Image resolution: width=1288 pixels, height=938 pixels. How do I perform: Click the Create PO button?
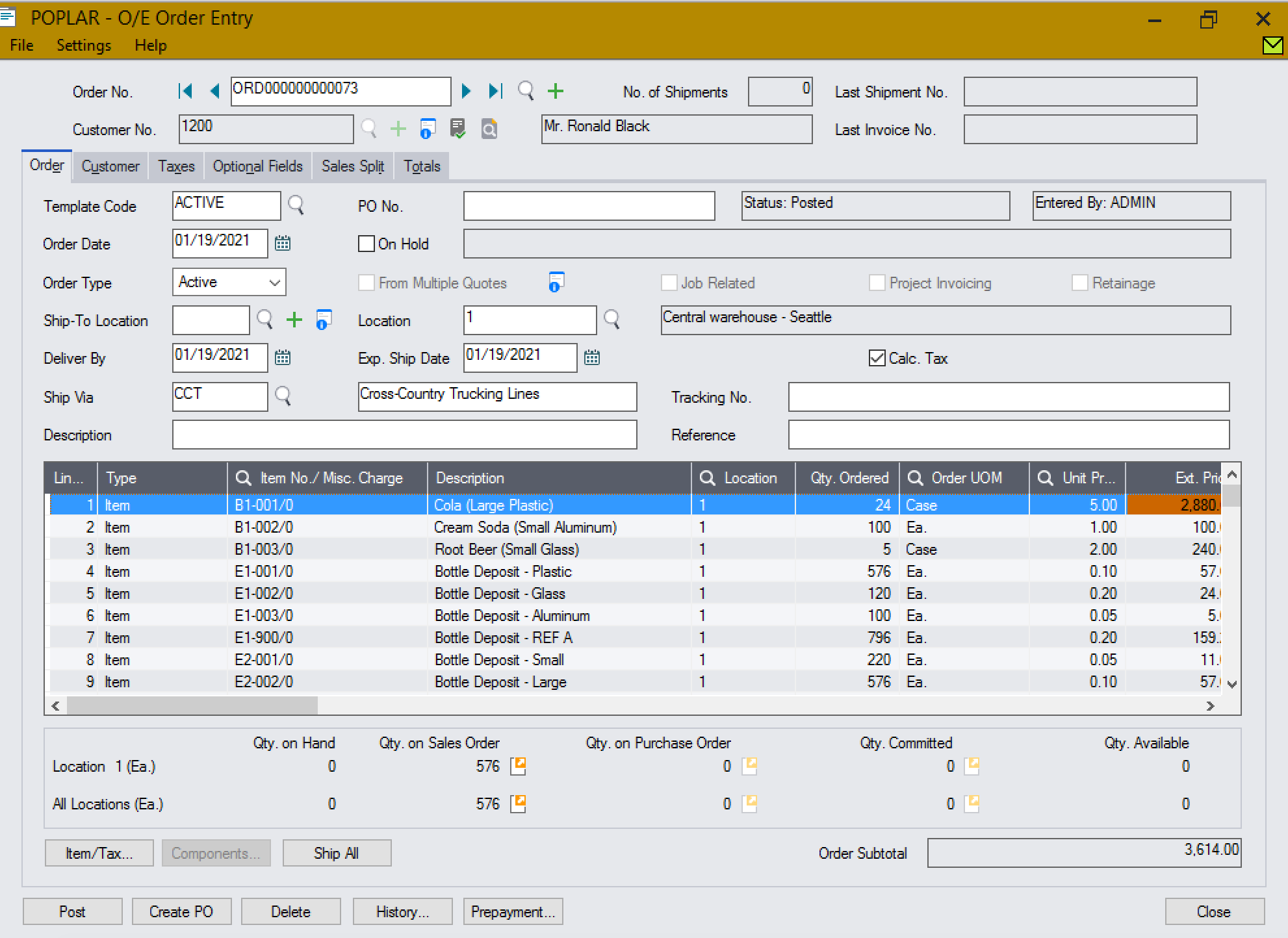click(181, 911)
